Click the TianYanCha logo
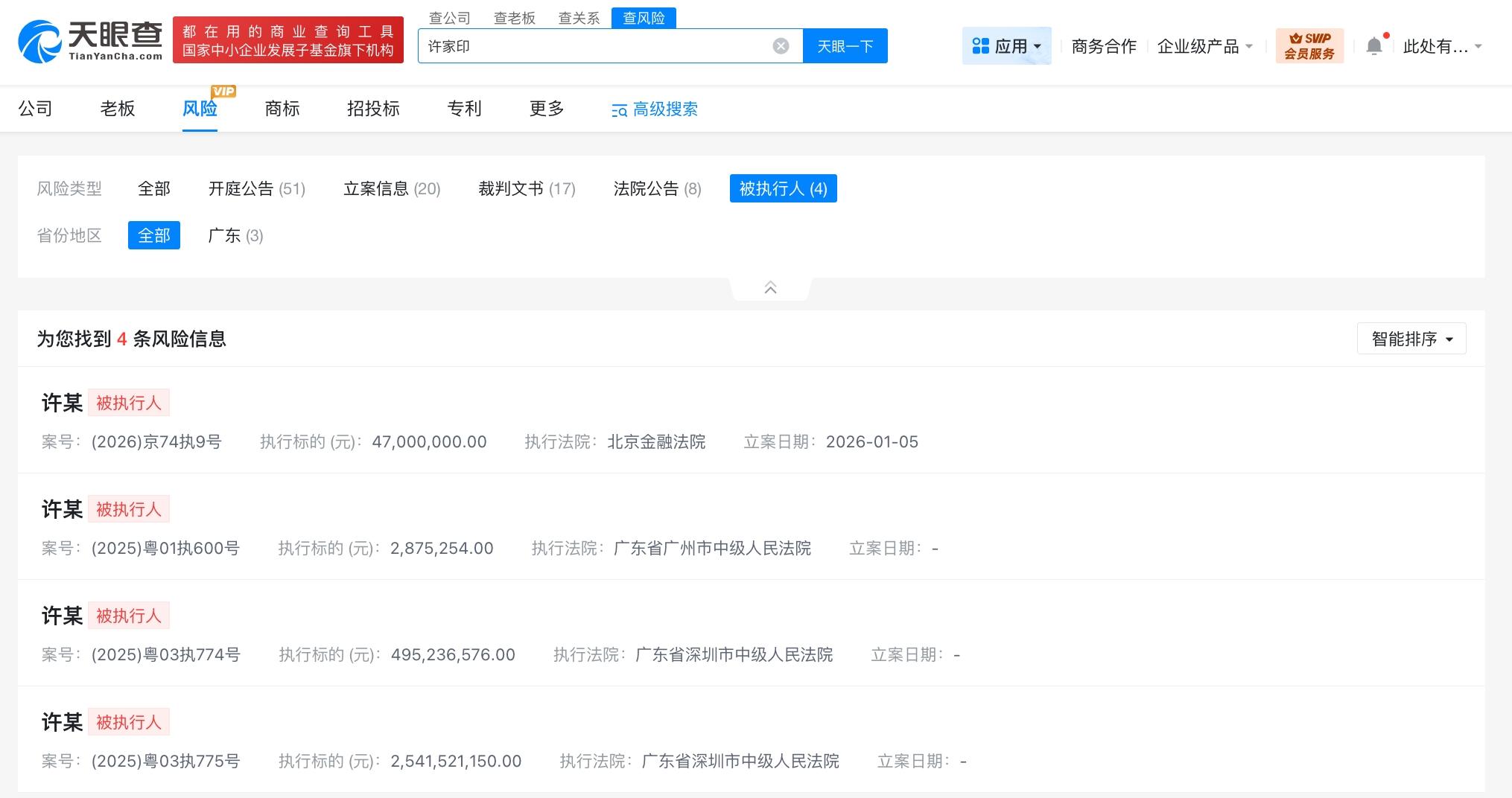The image size is (1512, 798). tap(90, 41)
